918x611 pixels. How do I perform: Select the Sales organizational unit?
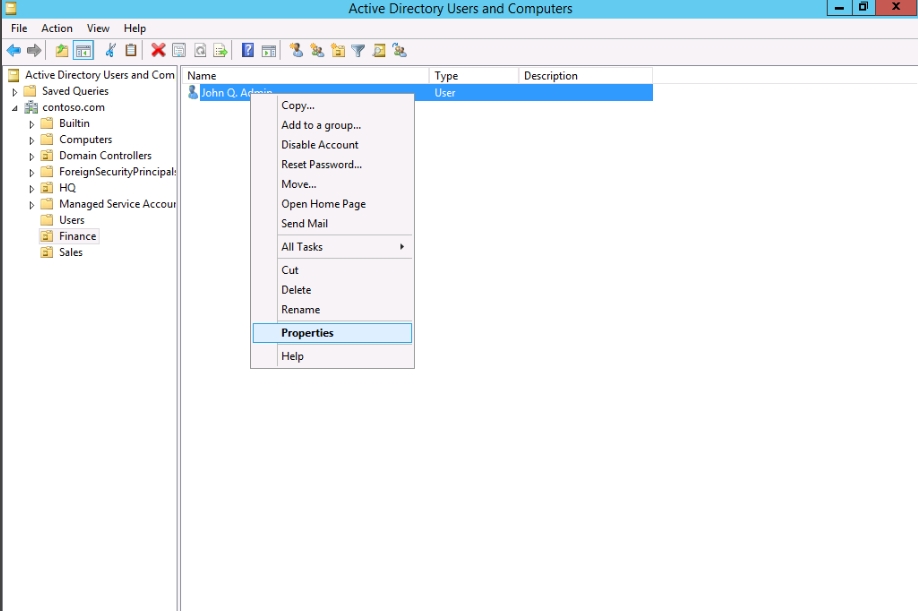70,253
